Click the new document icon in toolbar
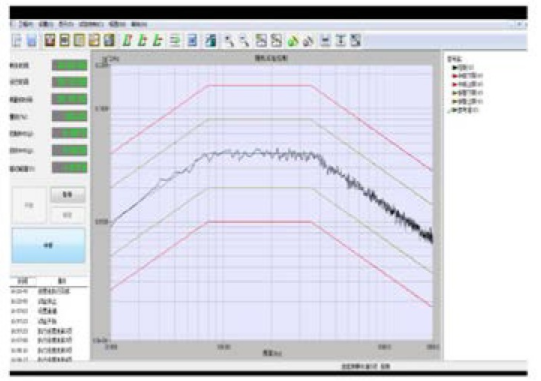Viewport: 541px width, 381px height. click(17, 40)
